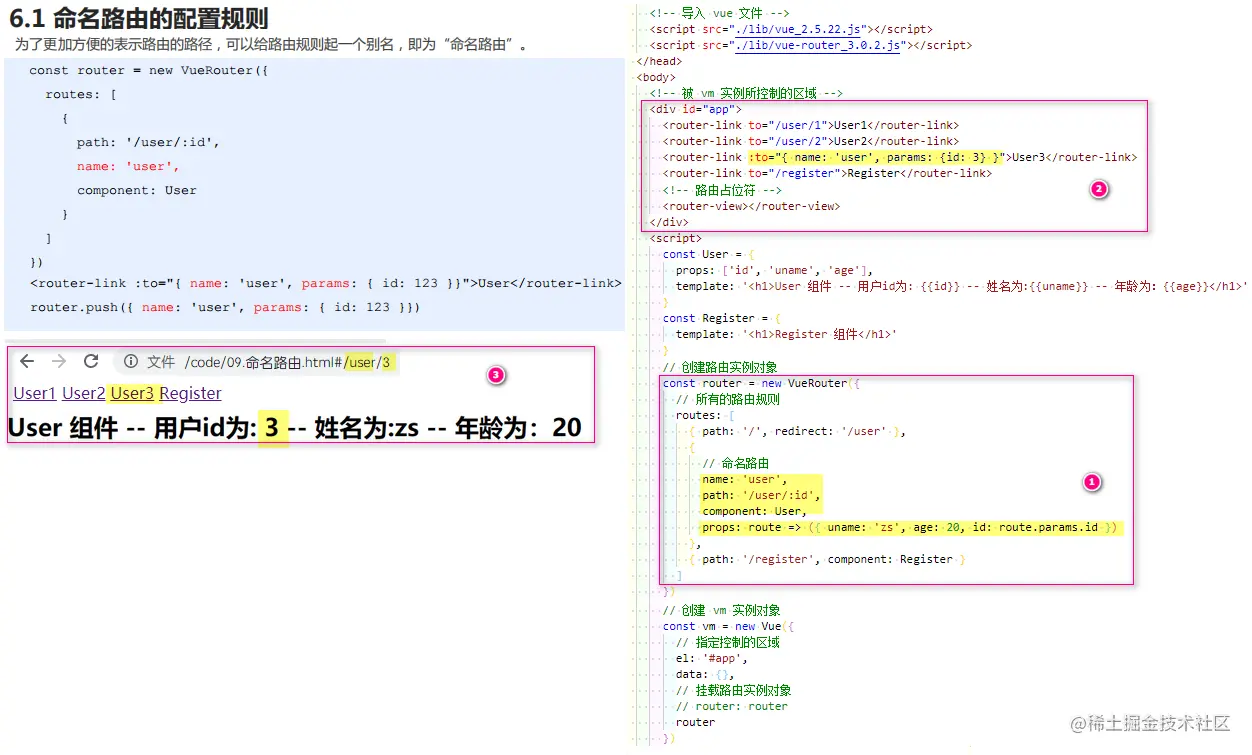Click the '// 创建路由实例对象' comment
The height and width of the screenshot is (755, 1252).
[719, 367]
